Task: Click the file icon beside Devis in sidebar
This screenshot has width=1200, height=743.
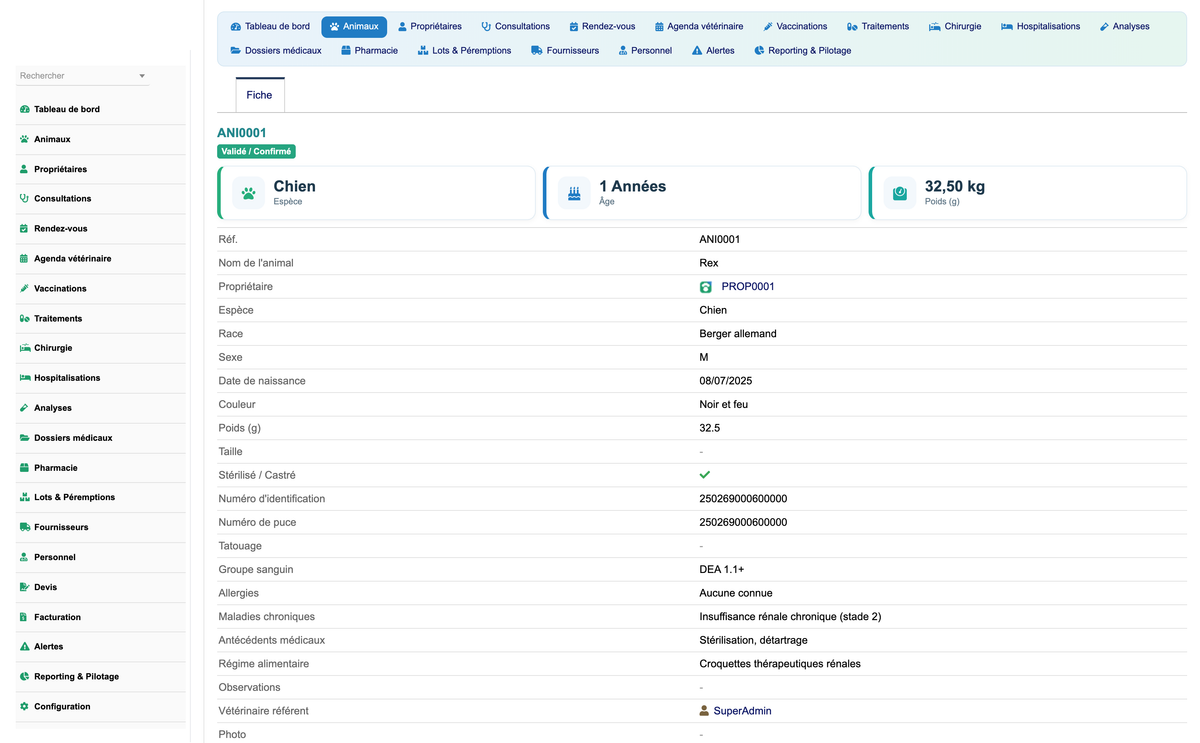Action: coord(24,587)
